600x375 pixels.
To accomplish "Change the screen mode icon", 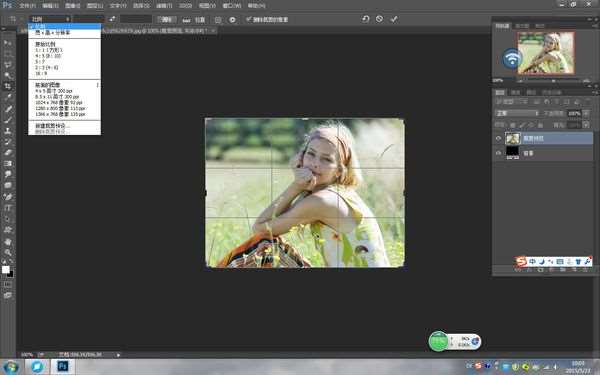I will [x=8, y=295].
